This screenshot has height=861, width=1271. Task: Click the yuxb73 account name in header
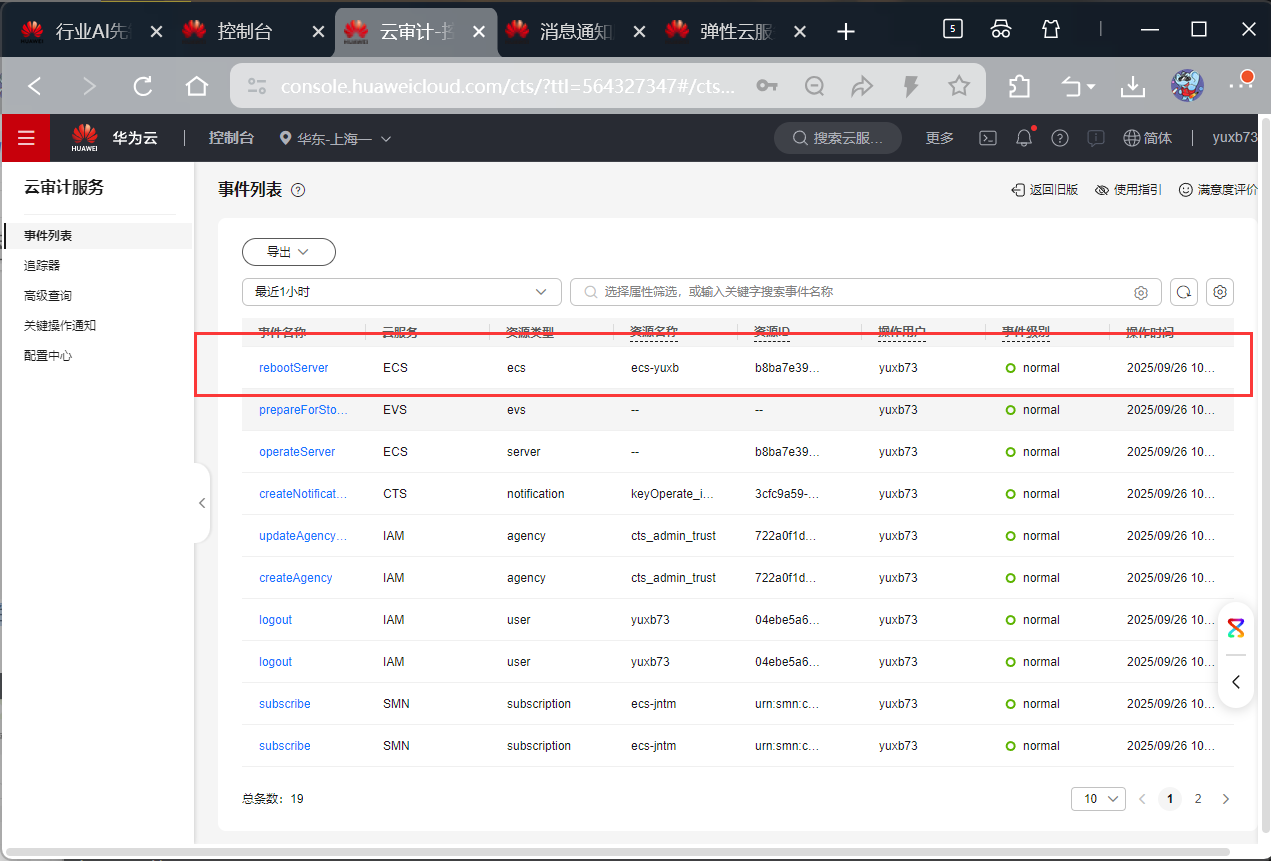[1234, 138]
